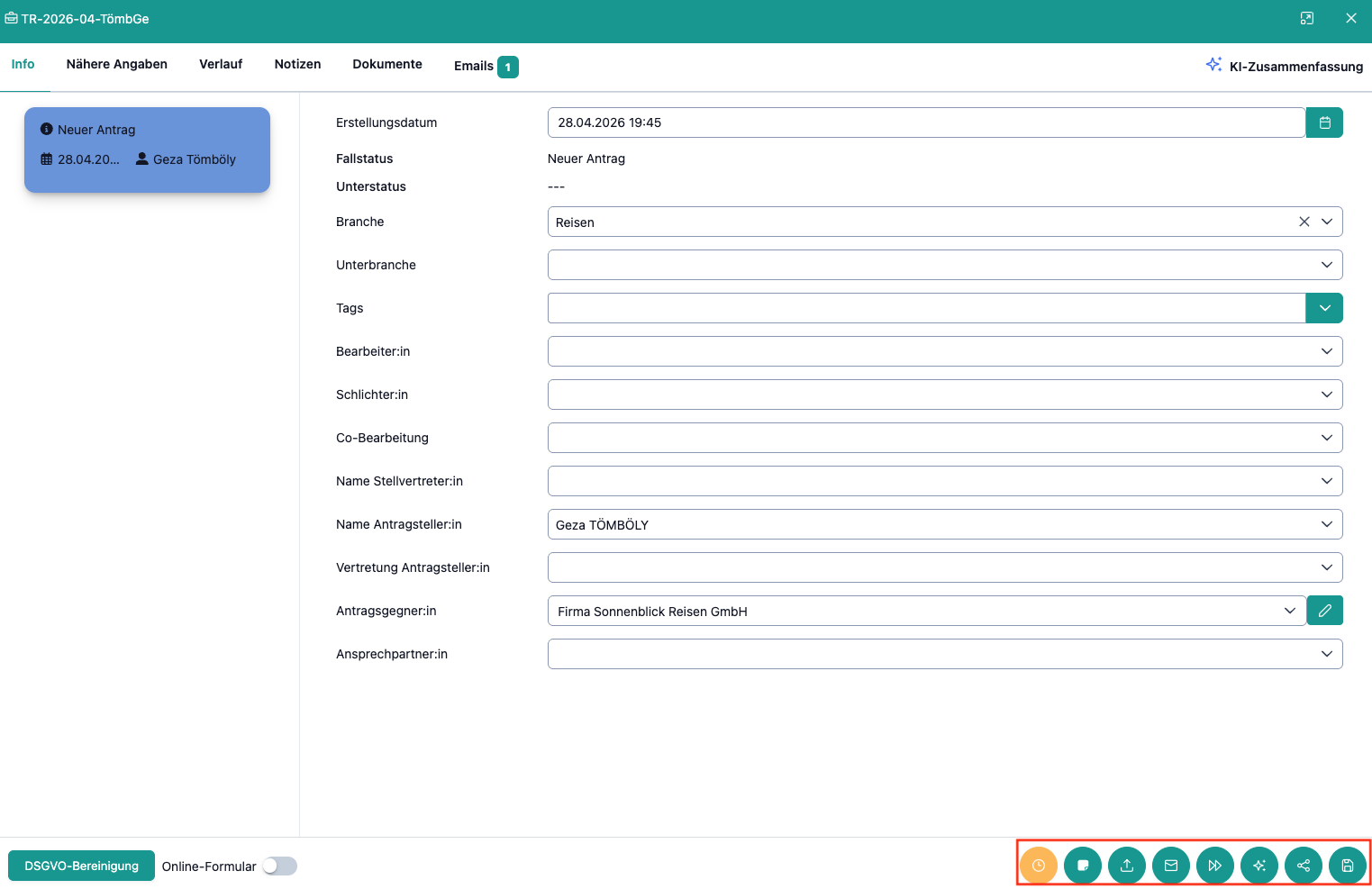Click the pencil edit button beside Antragsgegner:in

1324,611
